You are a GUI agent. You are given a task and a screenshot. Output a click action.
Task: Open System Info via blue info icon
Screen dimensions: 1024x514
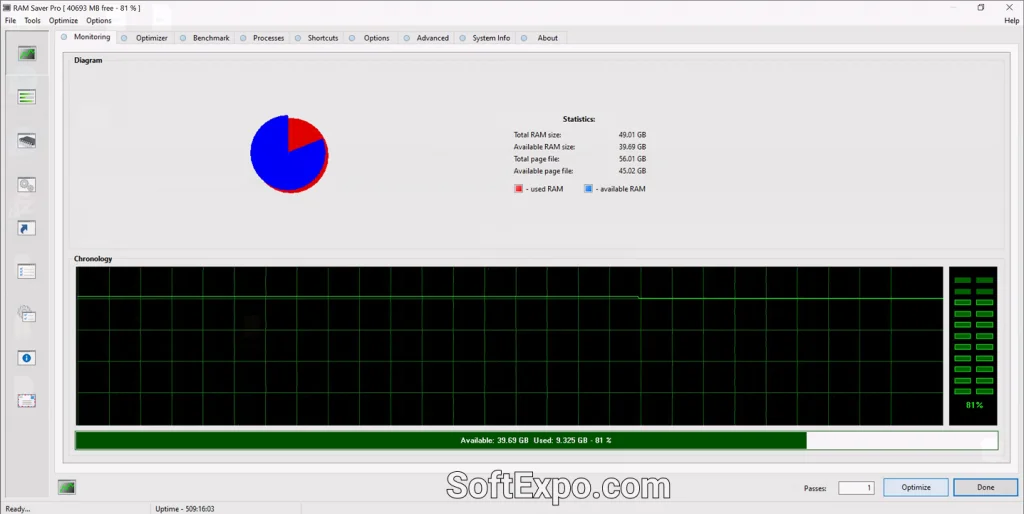27,358
